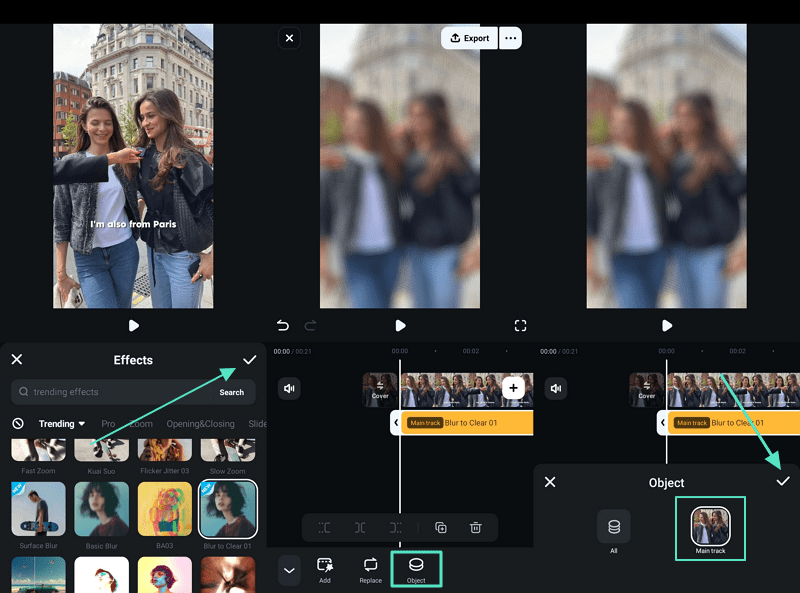Switch to the Opening&Closing effects tab
This screenshot has height=593, width=800.
pos(200,424)
